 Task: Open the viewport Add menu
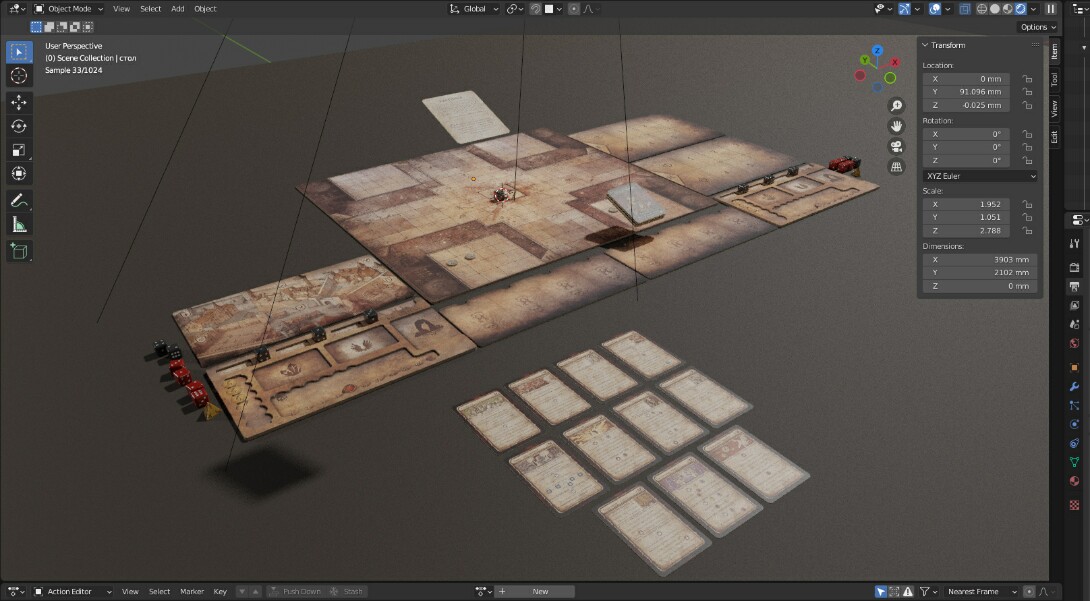pos(177,9)
